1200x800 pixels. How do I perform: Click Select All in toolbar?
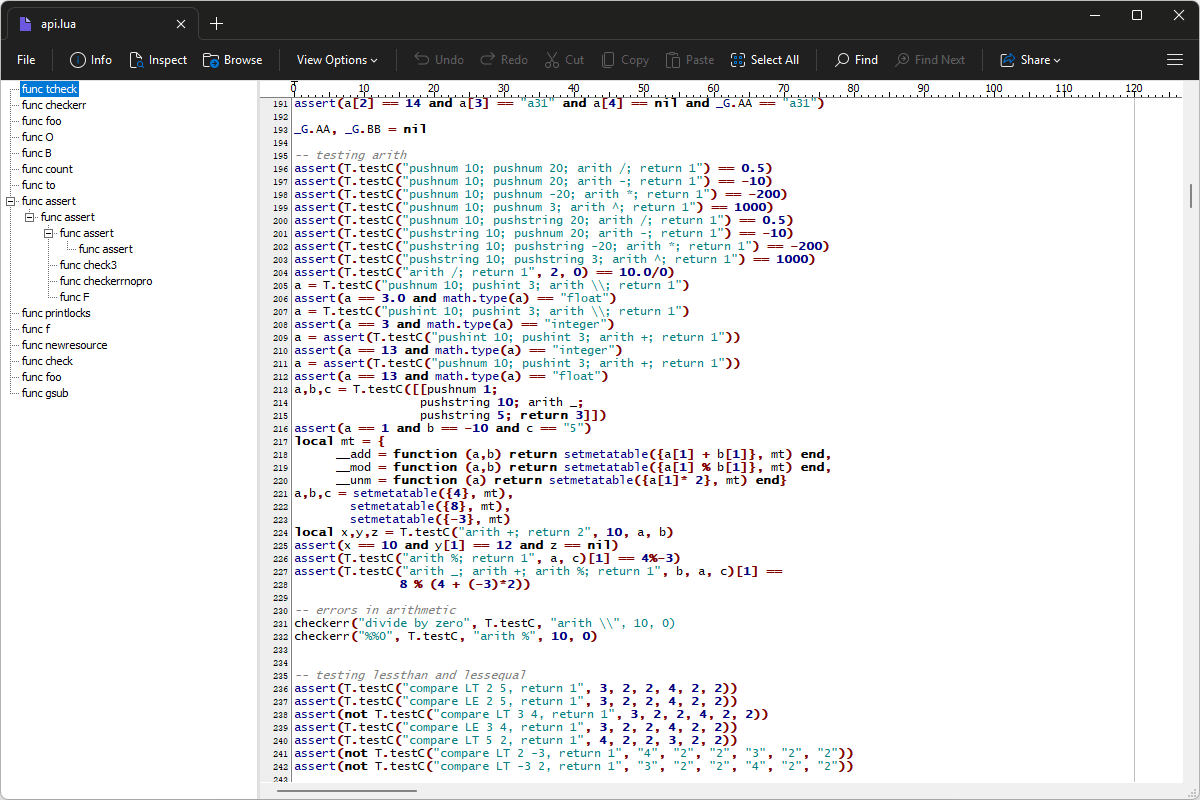point(765,60)
